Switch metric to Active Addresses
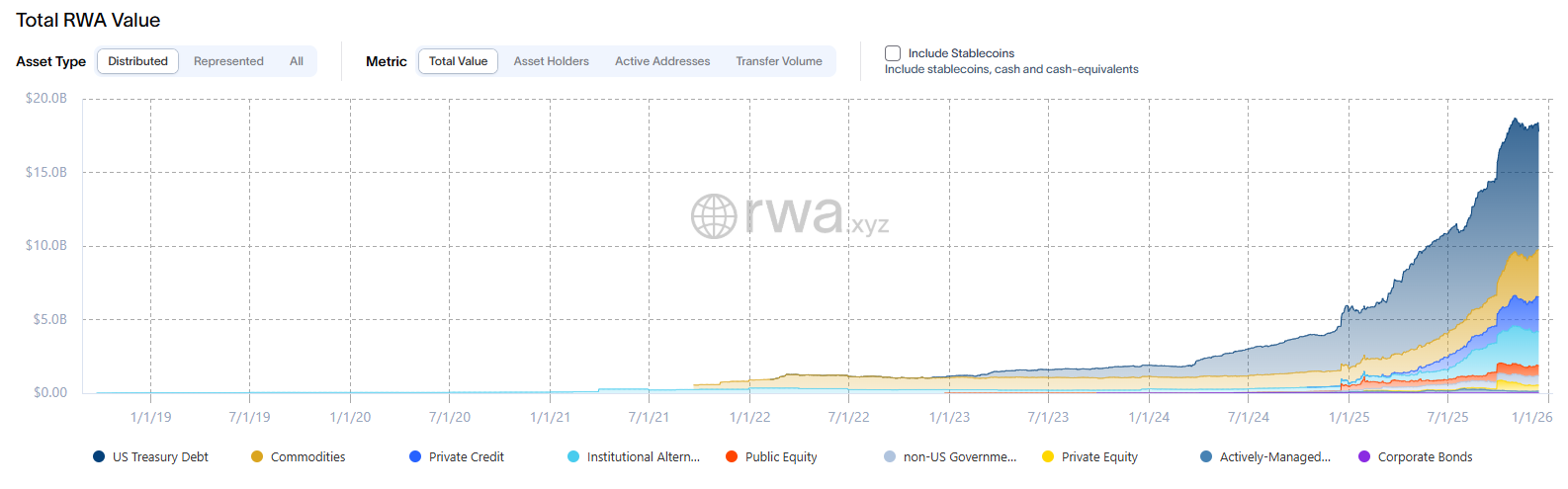Viewport: 1568px width, 489px height. [x=662, y=61]
